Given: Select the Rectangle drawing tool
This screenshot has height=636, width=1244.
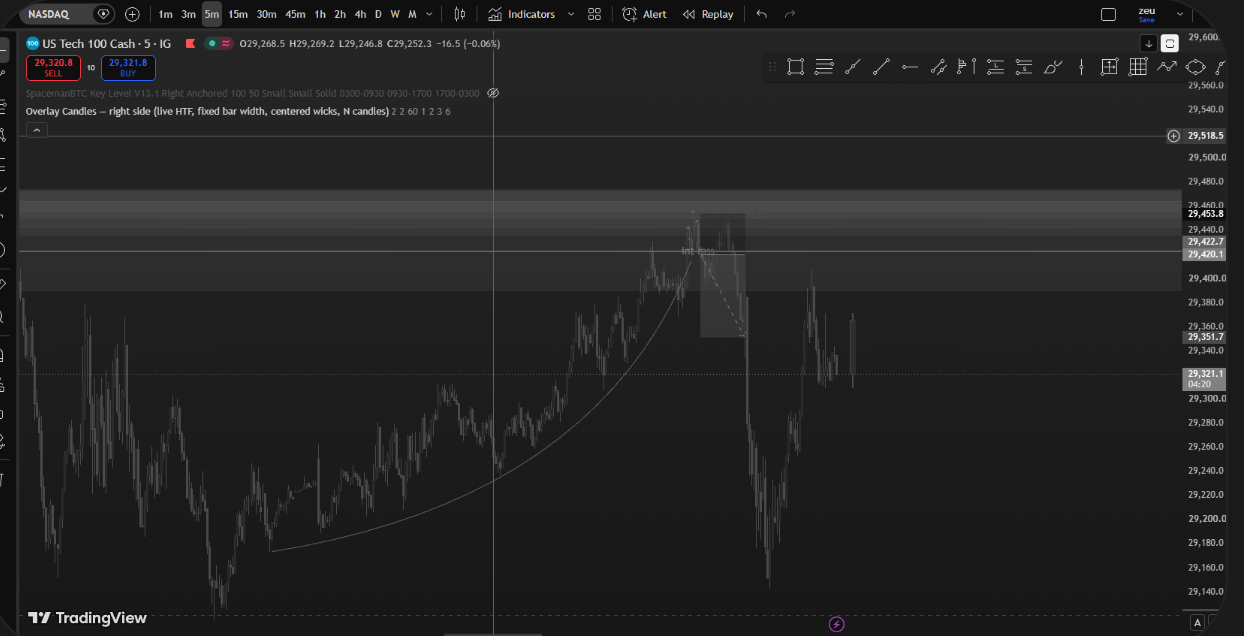Looking at the screenshot, I should pyautogui.click(x=795, y=67).
